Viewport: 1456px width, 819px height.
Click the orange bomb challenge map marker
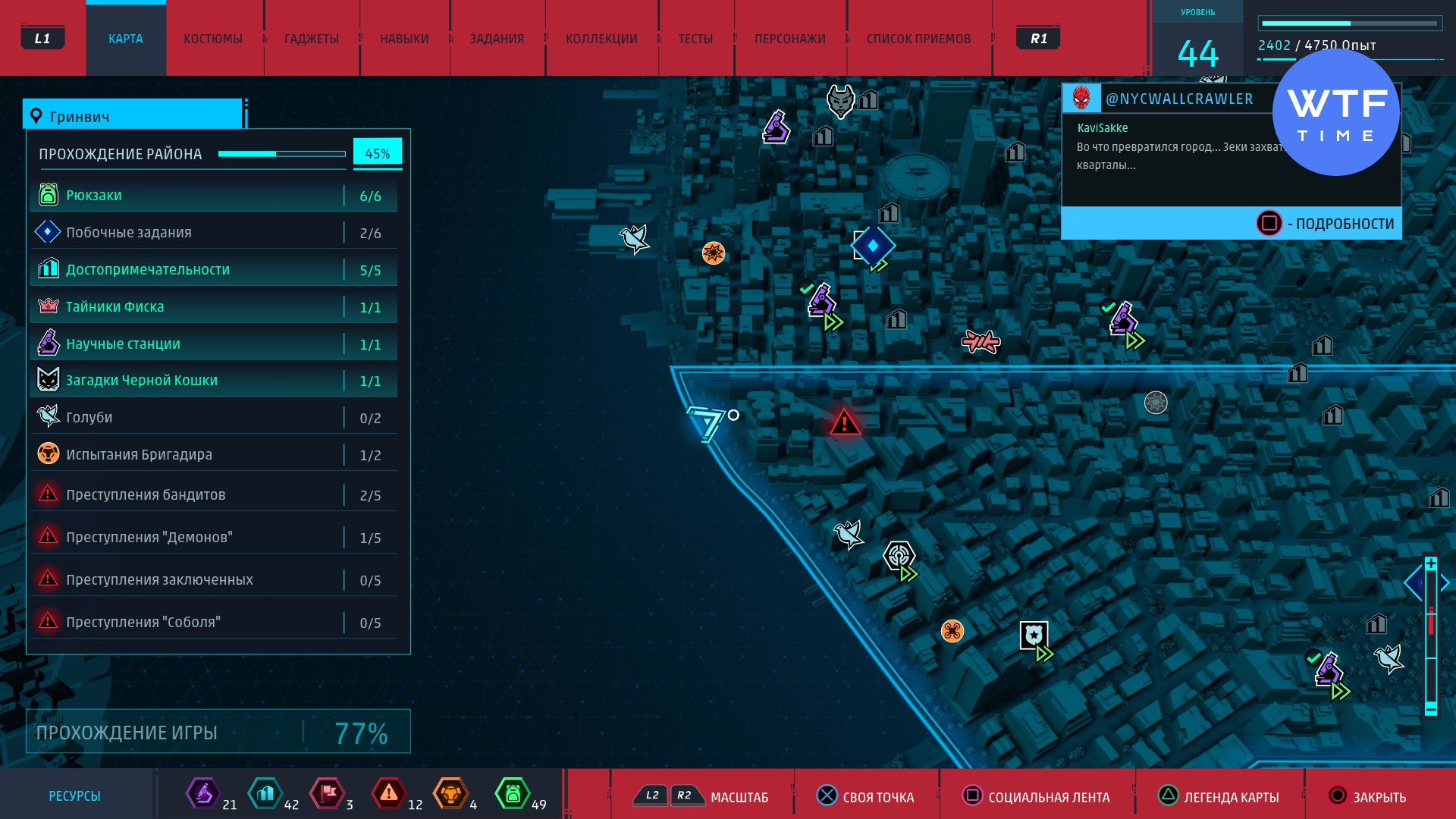tap(714, 253)
